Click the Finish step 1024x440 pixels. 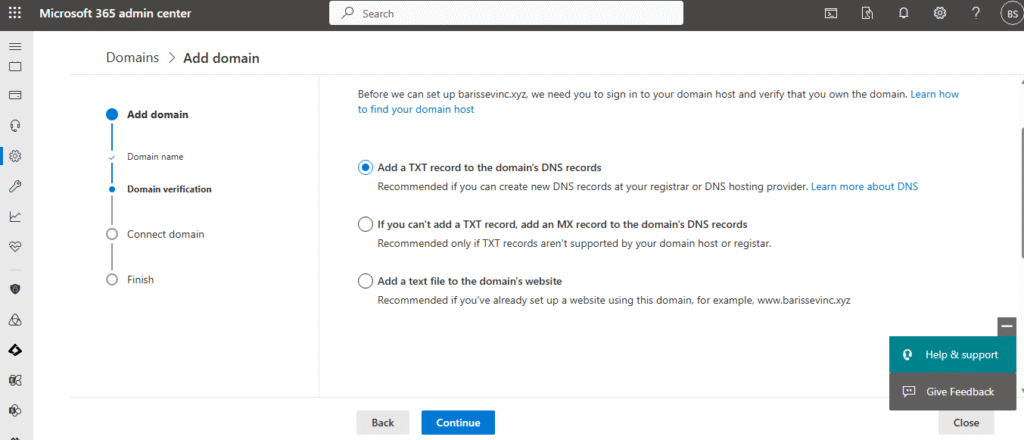pyautogui.click(x=140, y=279)
